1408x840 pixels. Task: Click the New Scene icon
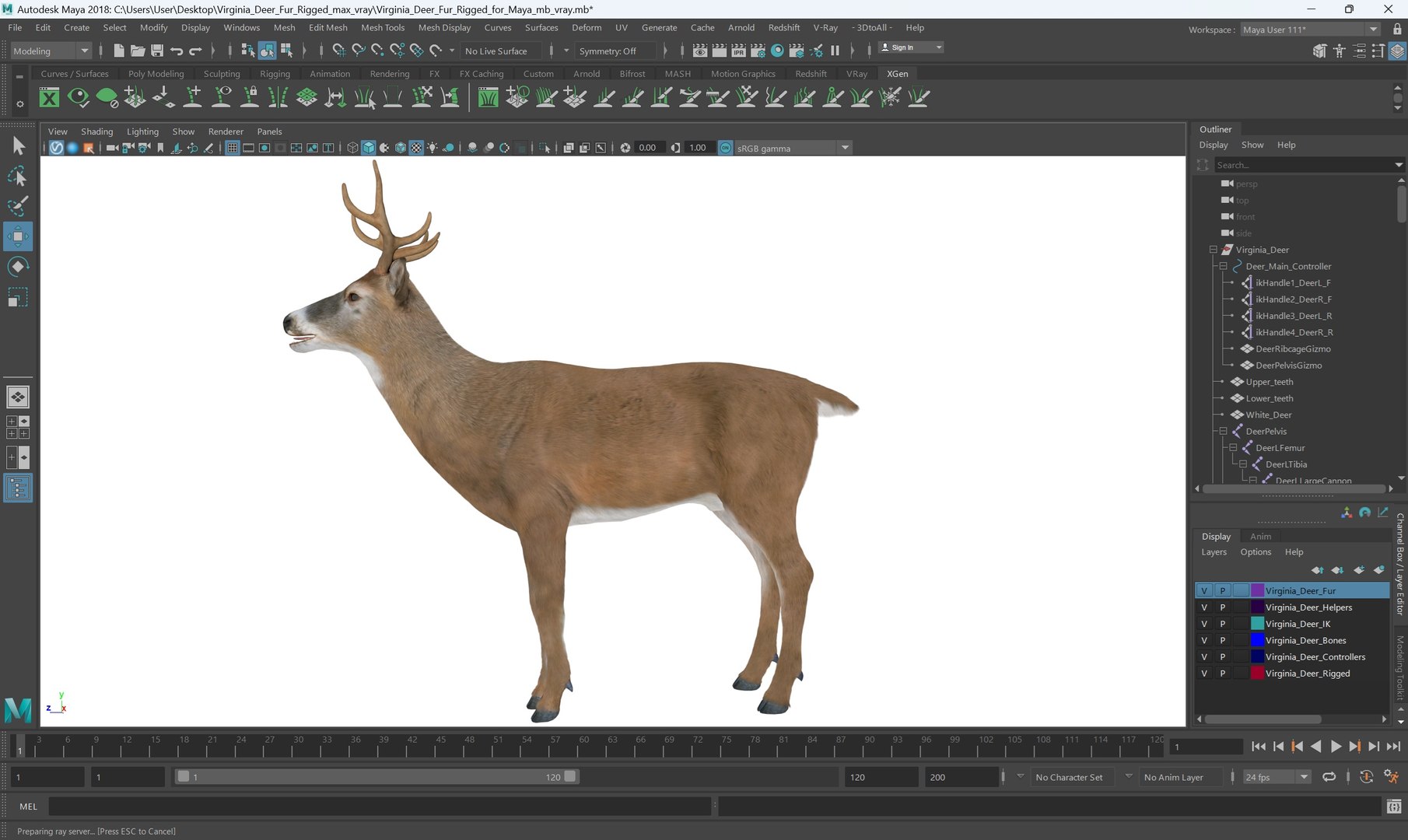(x=118, y=51)
